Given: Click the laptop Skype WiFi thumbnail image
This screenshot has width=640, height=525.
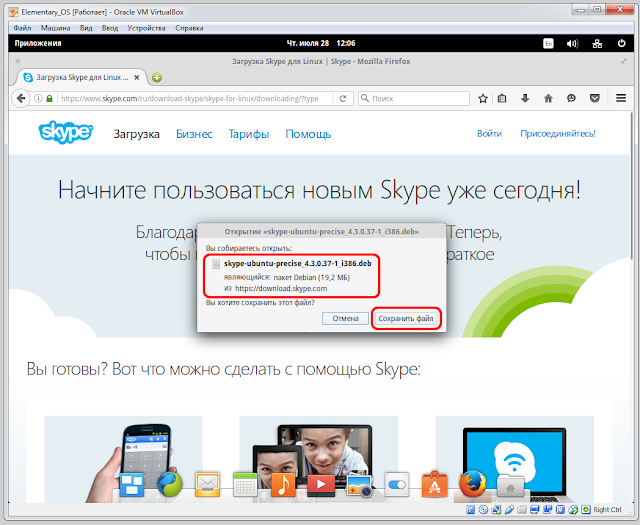Looking at the screenshot, I should [x=515, y=459].
